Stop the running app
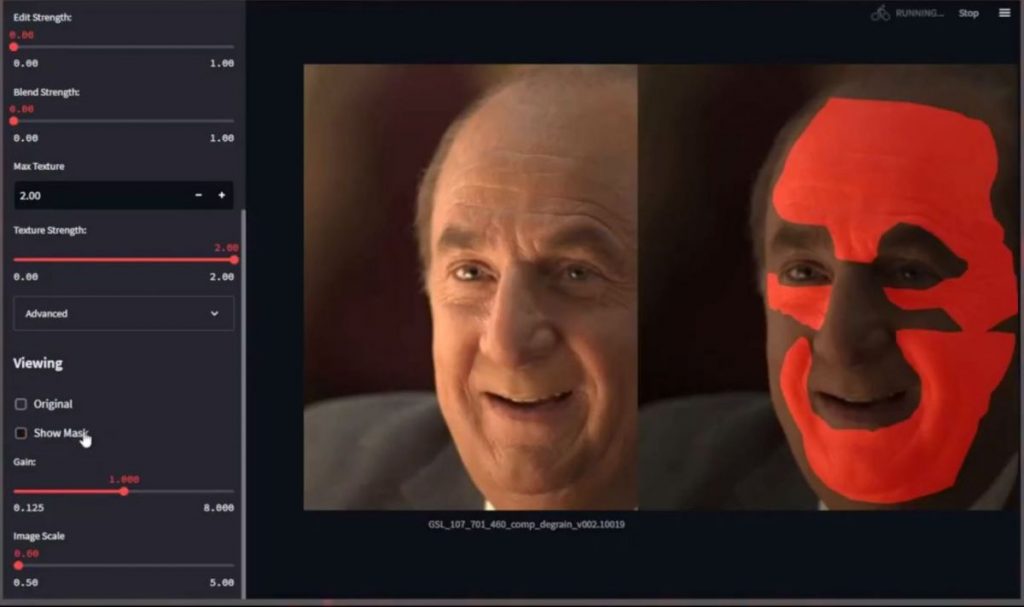Screen dimensions: 1024x607 968,13
